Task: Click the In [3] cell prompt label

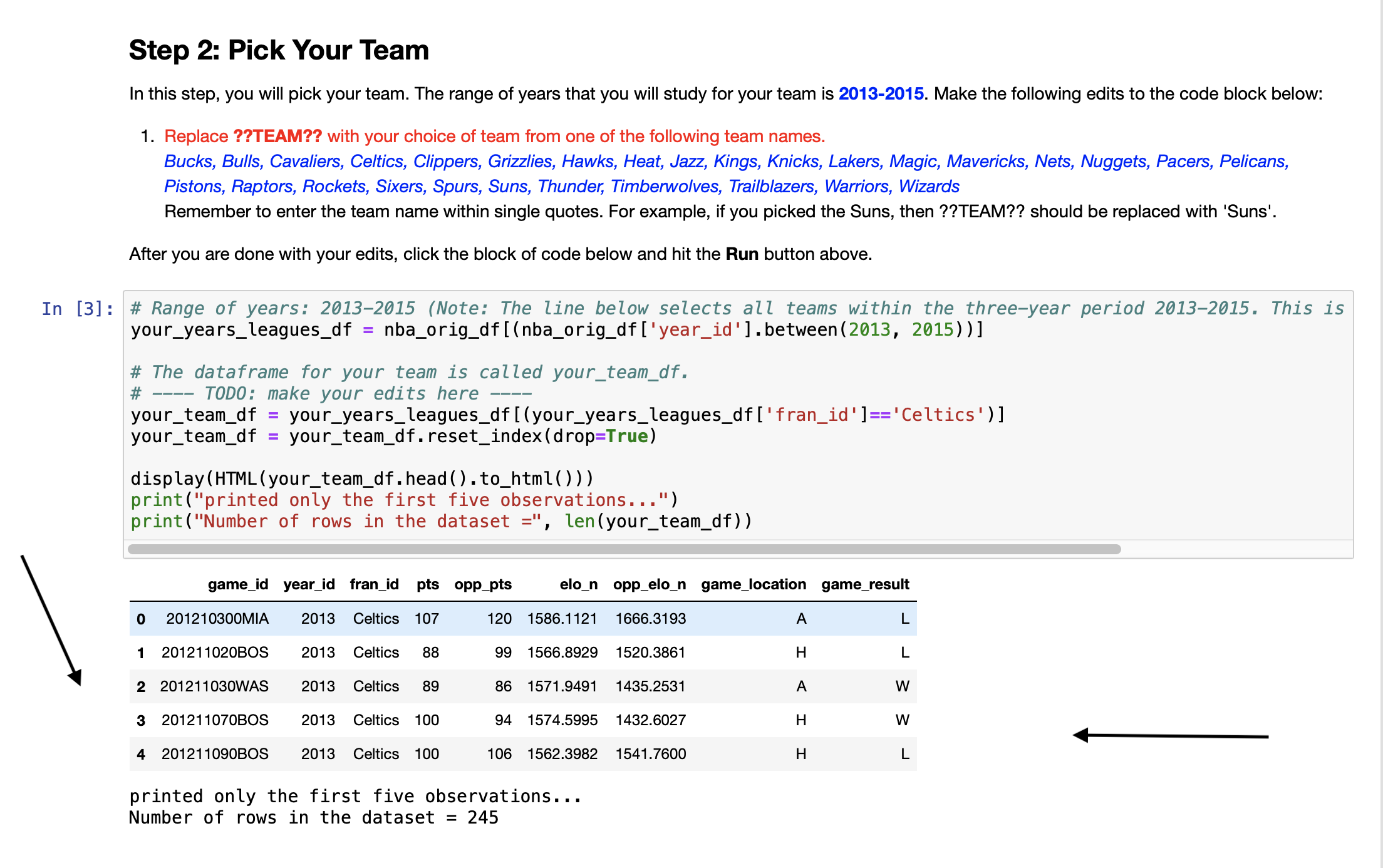Action: coord(77,307)
